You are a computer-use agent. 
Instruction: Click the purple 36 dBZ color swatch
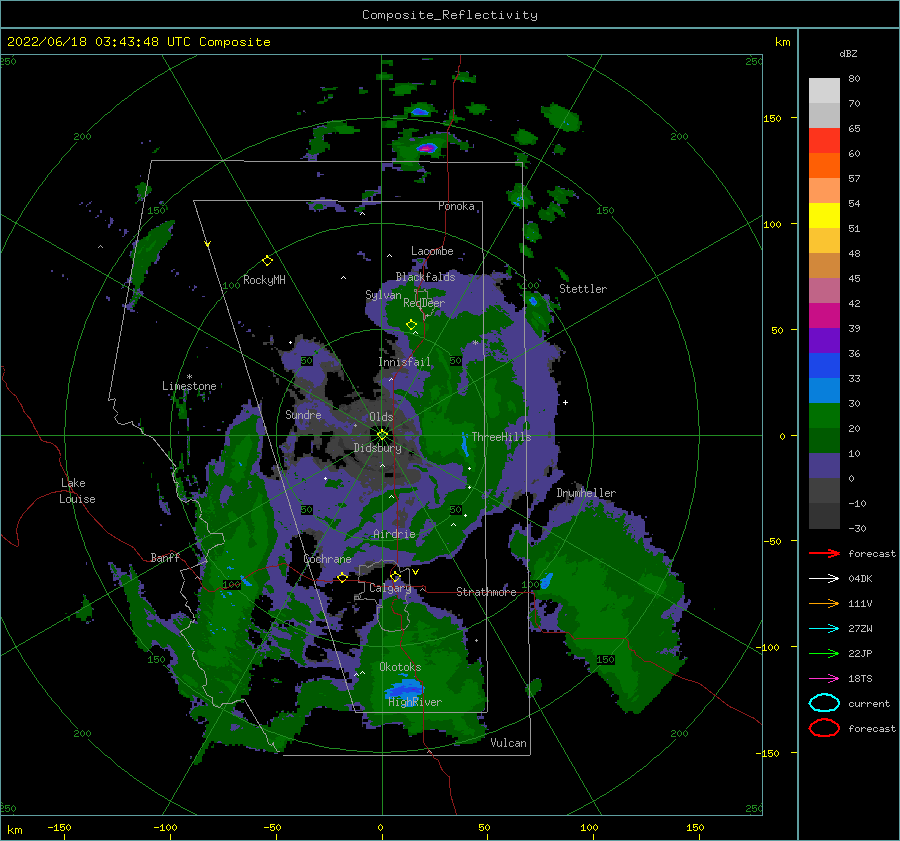[x=824, y=340]
